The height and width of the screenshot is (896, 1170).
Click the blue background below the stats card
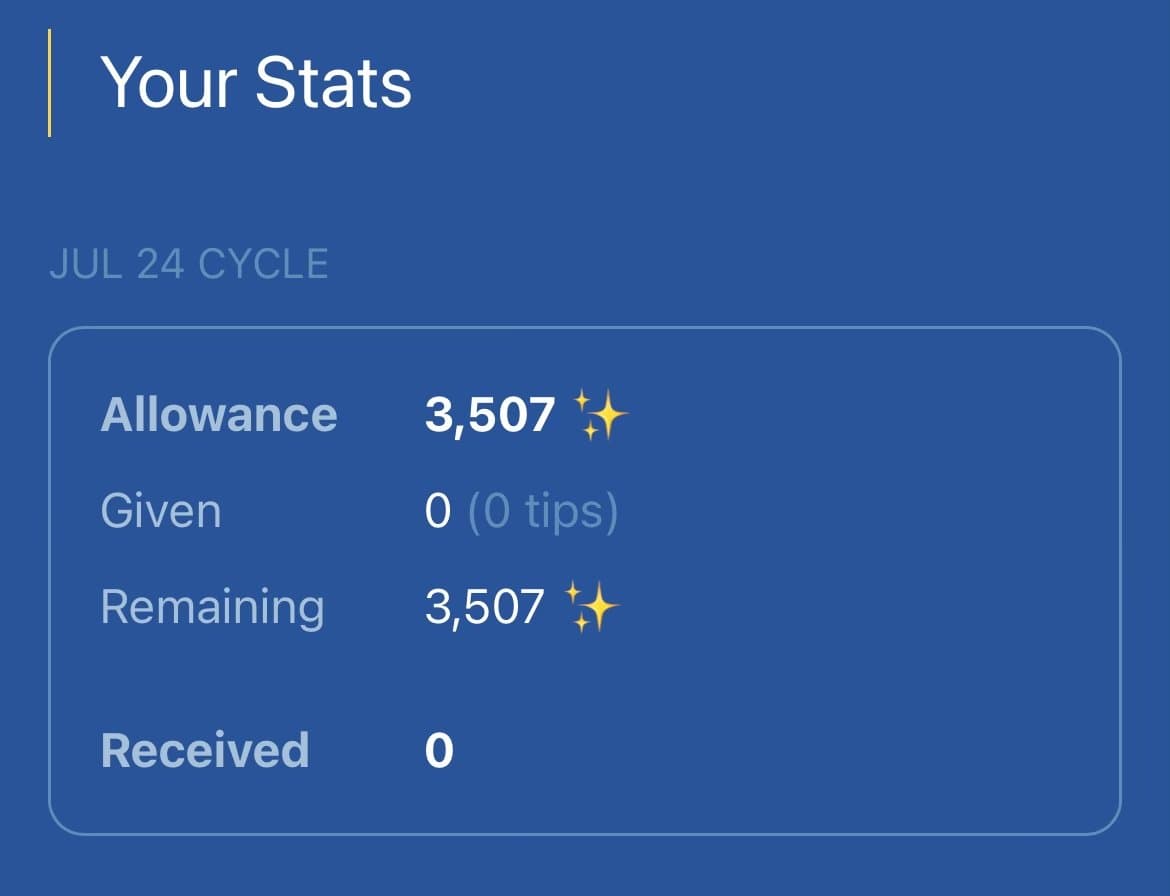click(x=585, y=866)
